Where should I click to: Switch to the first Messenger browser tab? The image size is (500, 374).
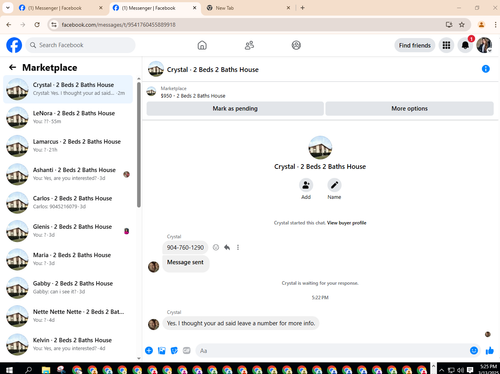pyautogui.click(x=61, y=8)
